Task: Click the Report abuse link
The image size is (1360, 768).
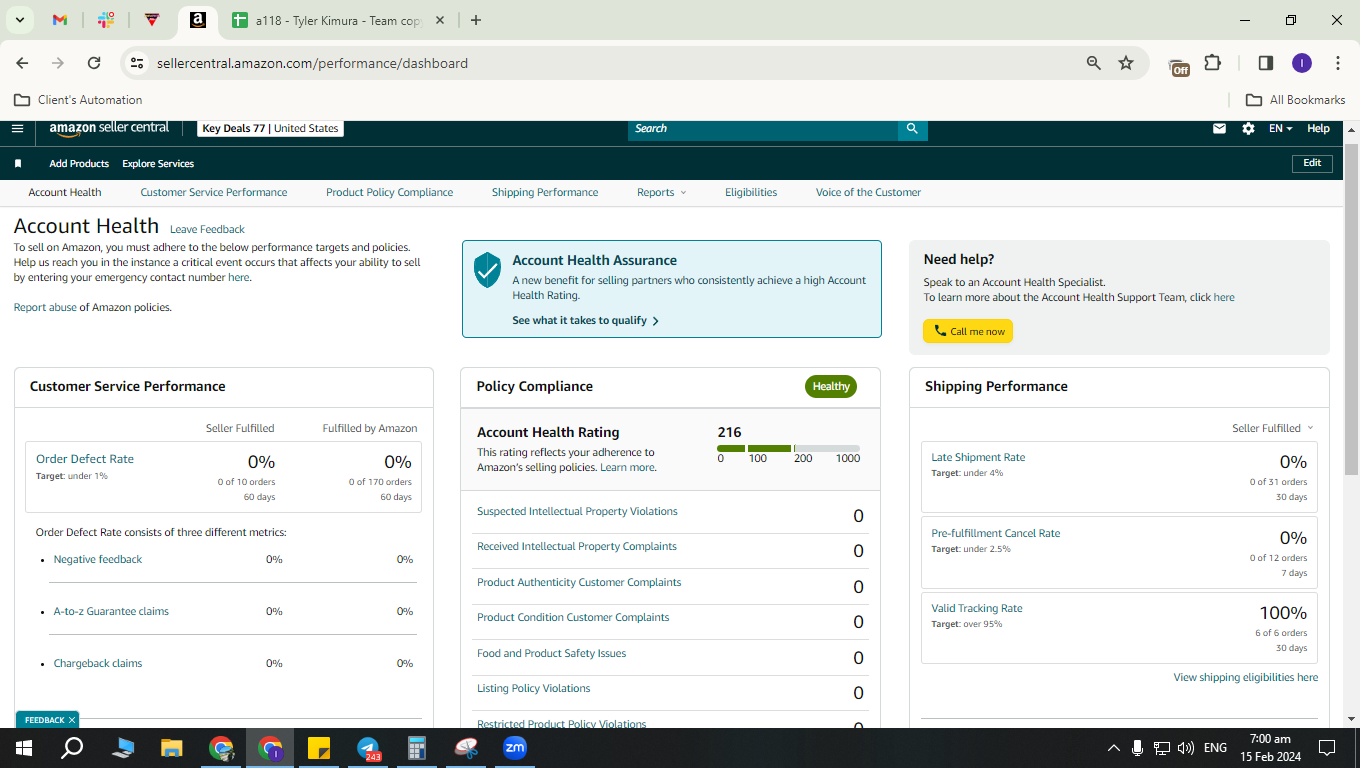Action: pos(45,307)
